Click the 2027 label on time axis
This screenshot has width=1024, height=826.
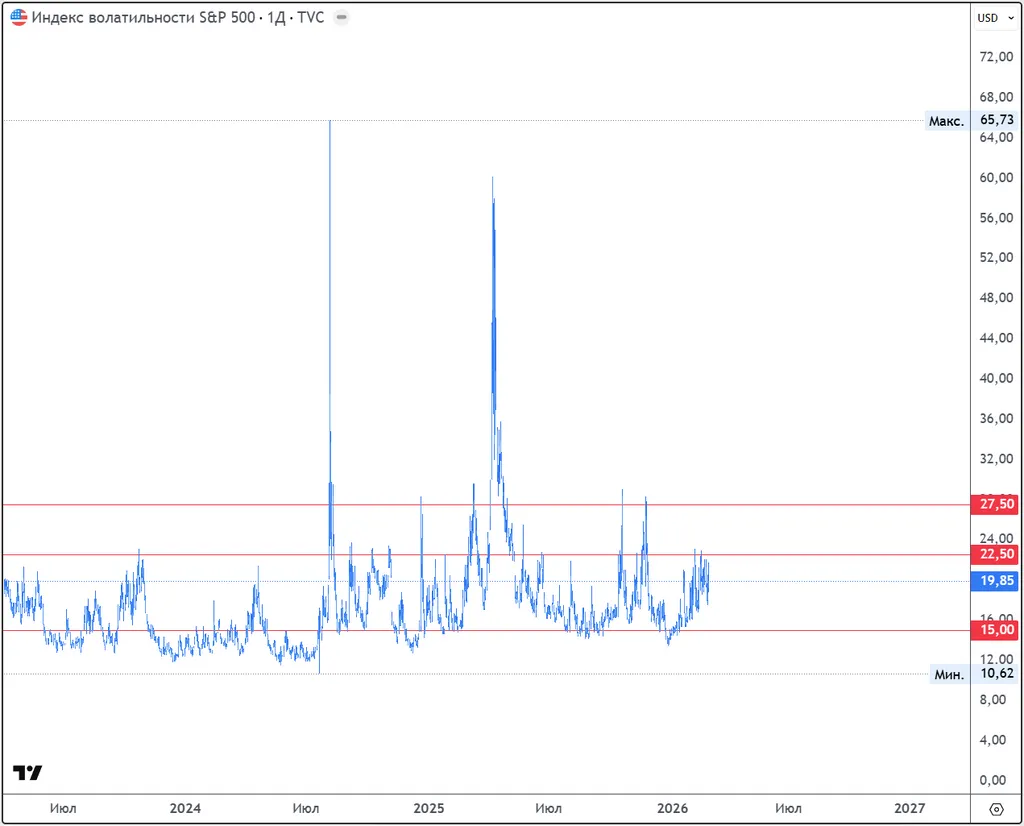pyautogui.click(x=909, y=808)
